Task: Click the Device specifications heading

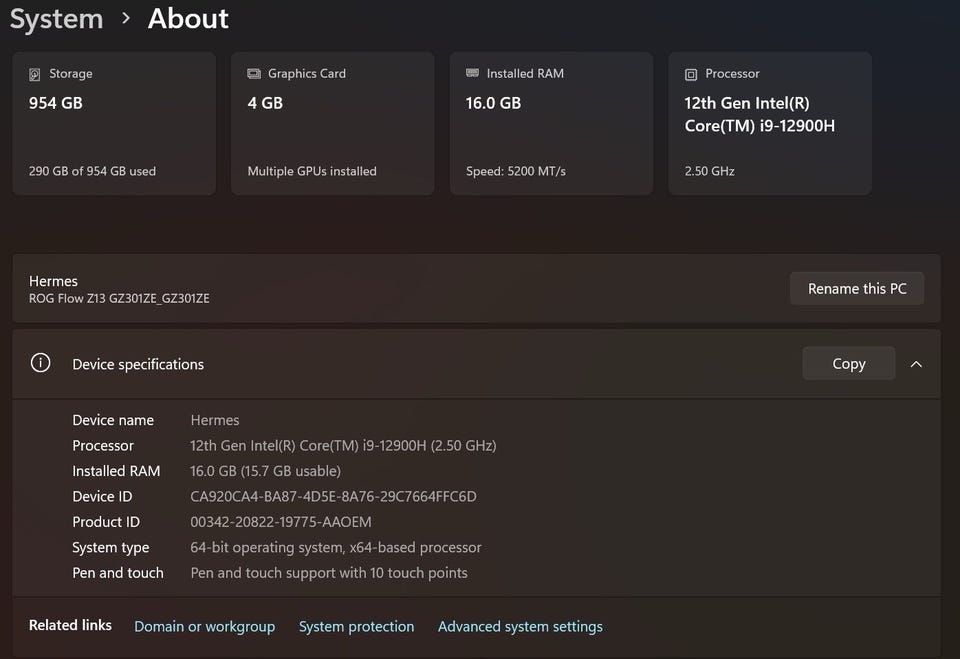Action: tap(138, 364)
